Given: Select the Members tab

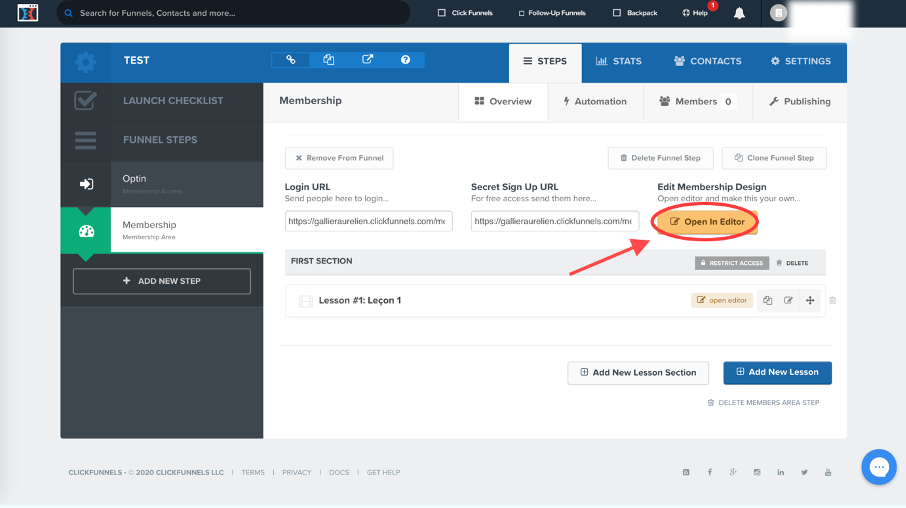Looking at the screenshot, I should [697, 102].
